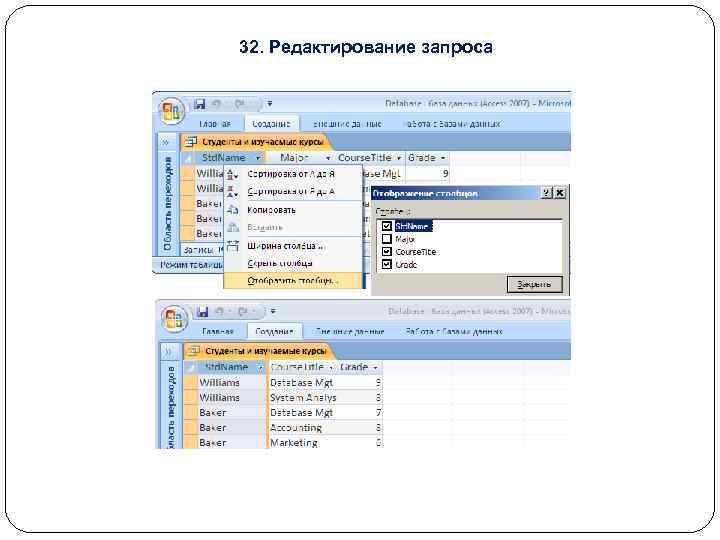
Task: Click the Закрыть button in dialog
Action: [534, 284]
